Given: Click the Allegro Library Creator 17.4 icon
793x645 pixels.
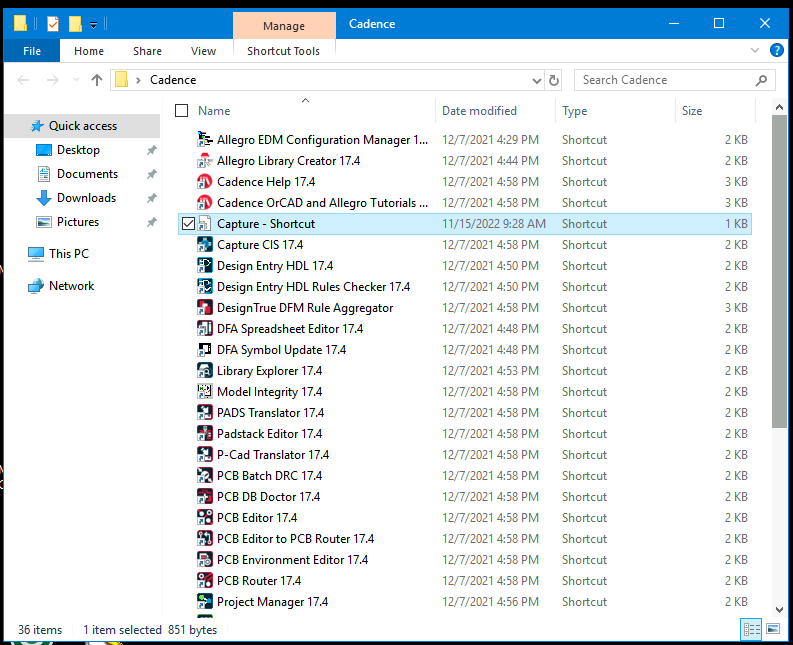Looking at the screenshot, I should point(204,161).
